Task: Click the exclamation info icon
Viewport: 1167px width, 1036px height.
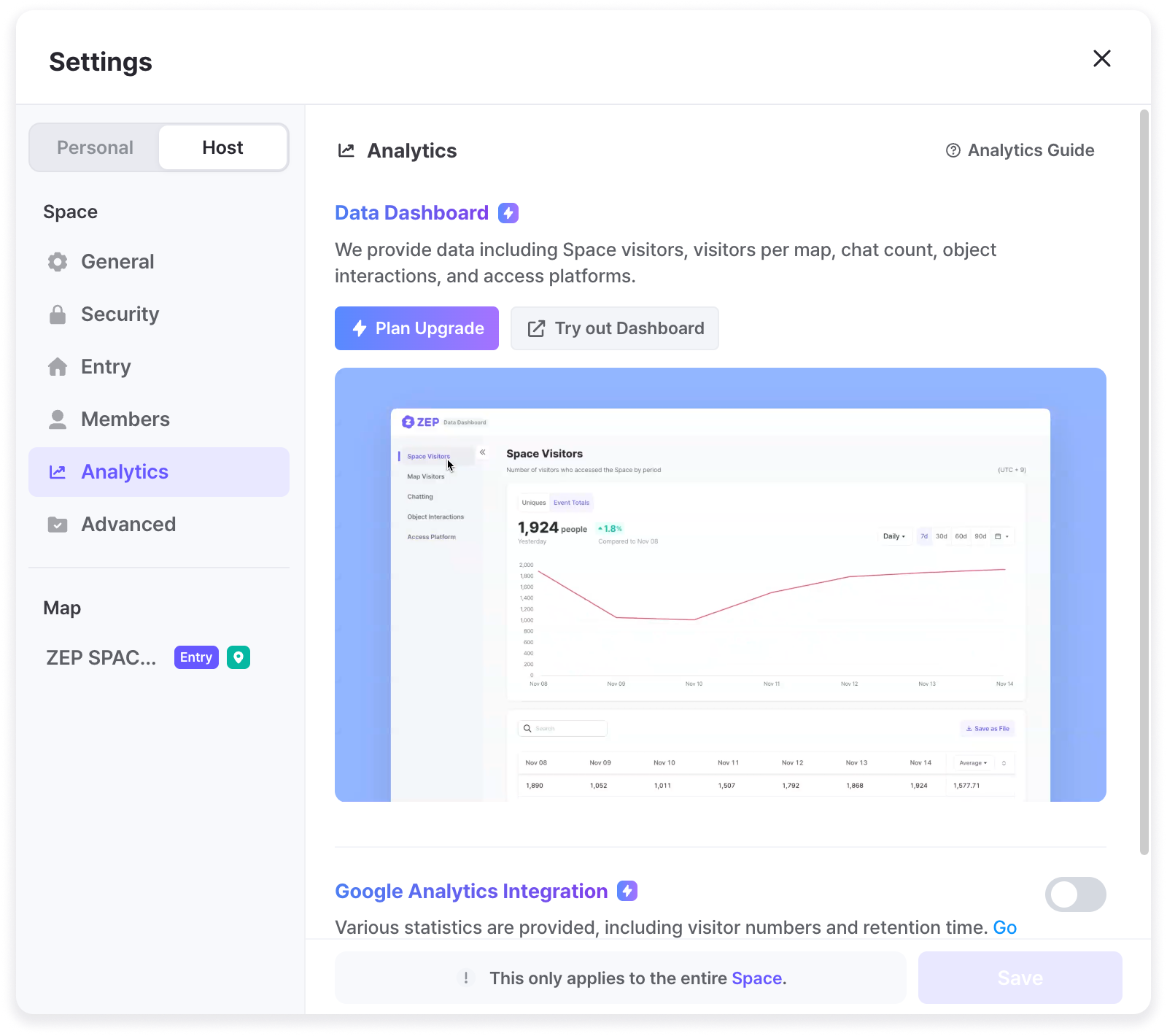Action: 466,978
